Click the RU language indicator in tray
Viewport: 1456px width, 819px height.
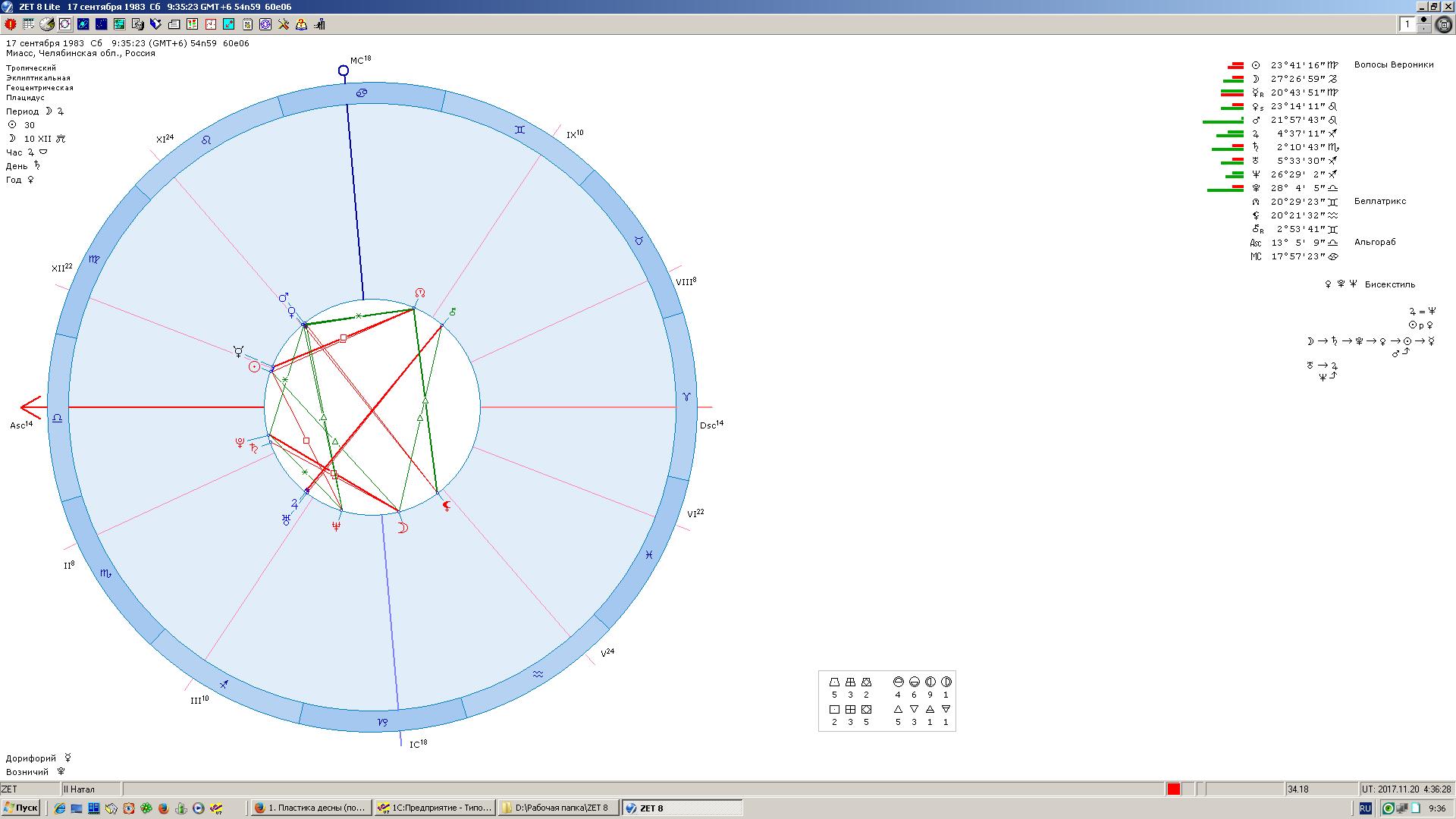point(1365,808)
